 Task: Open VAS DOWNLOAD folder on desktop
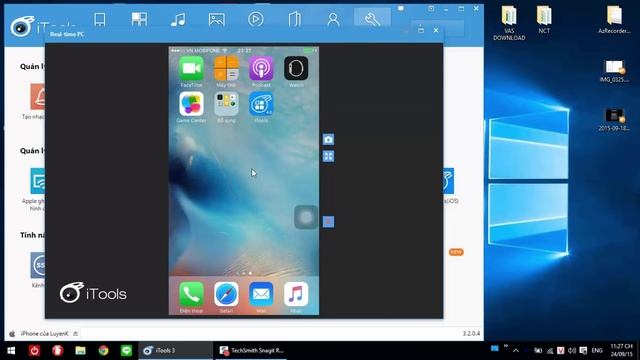pos(509,23)
